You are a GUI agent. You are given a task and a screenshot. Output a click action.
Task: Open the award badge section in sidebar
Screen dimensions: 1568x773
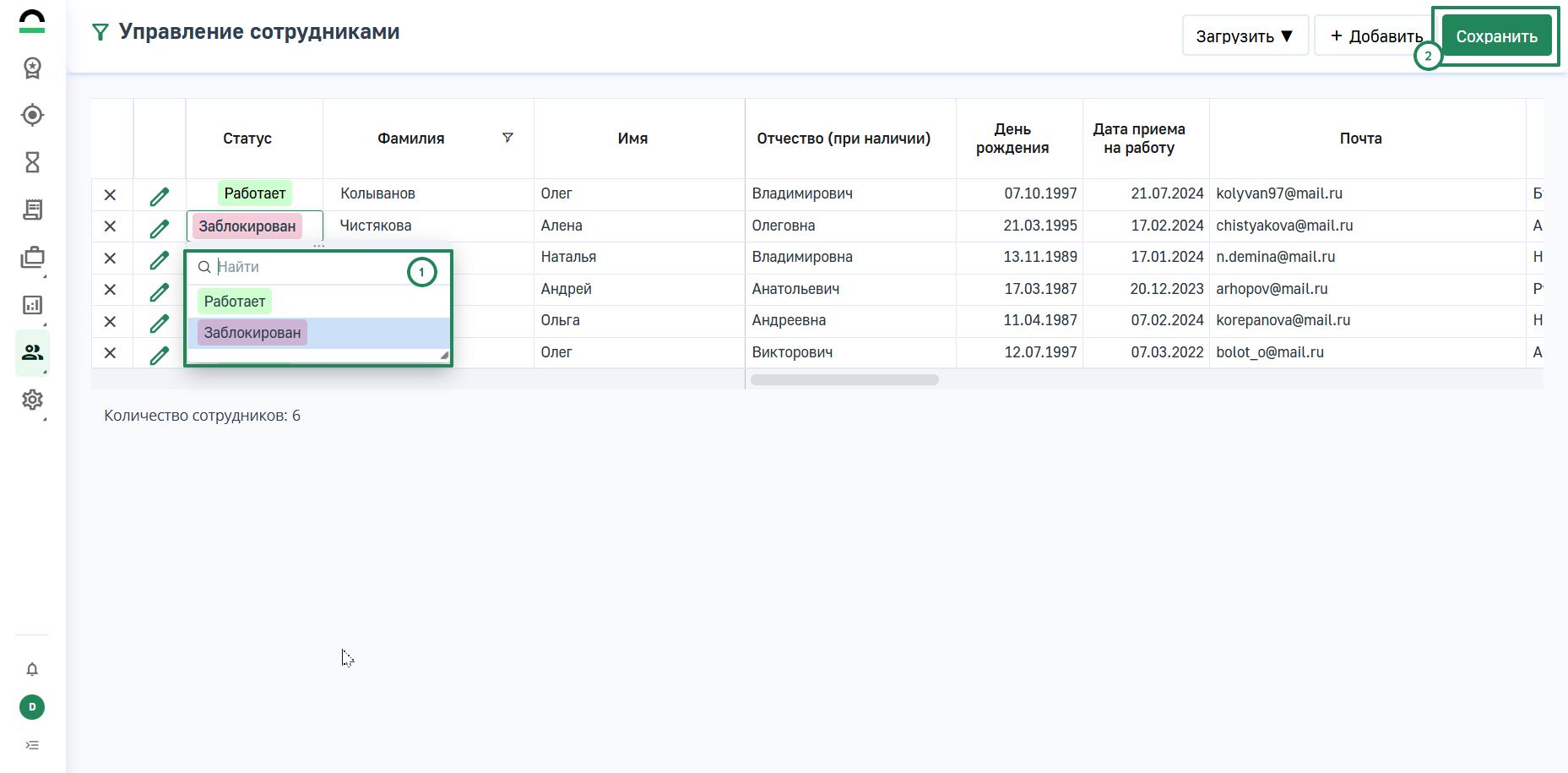tap(32, 68)
